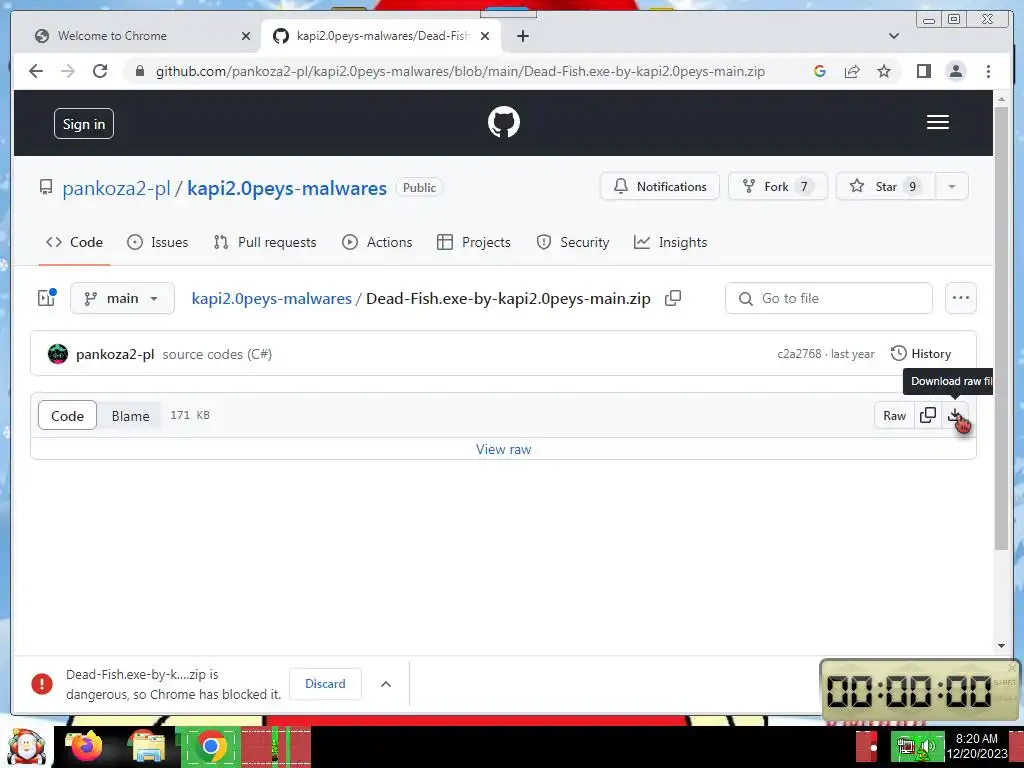Bookmark this page with the star icon

(884, 71)
